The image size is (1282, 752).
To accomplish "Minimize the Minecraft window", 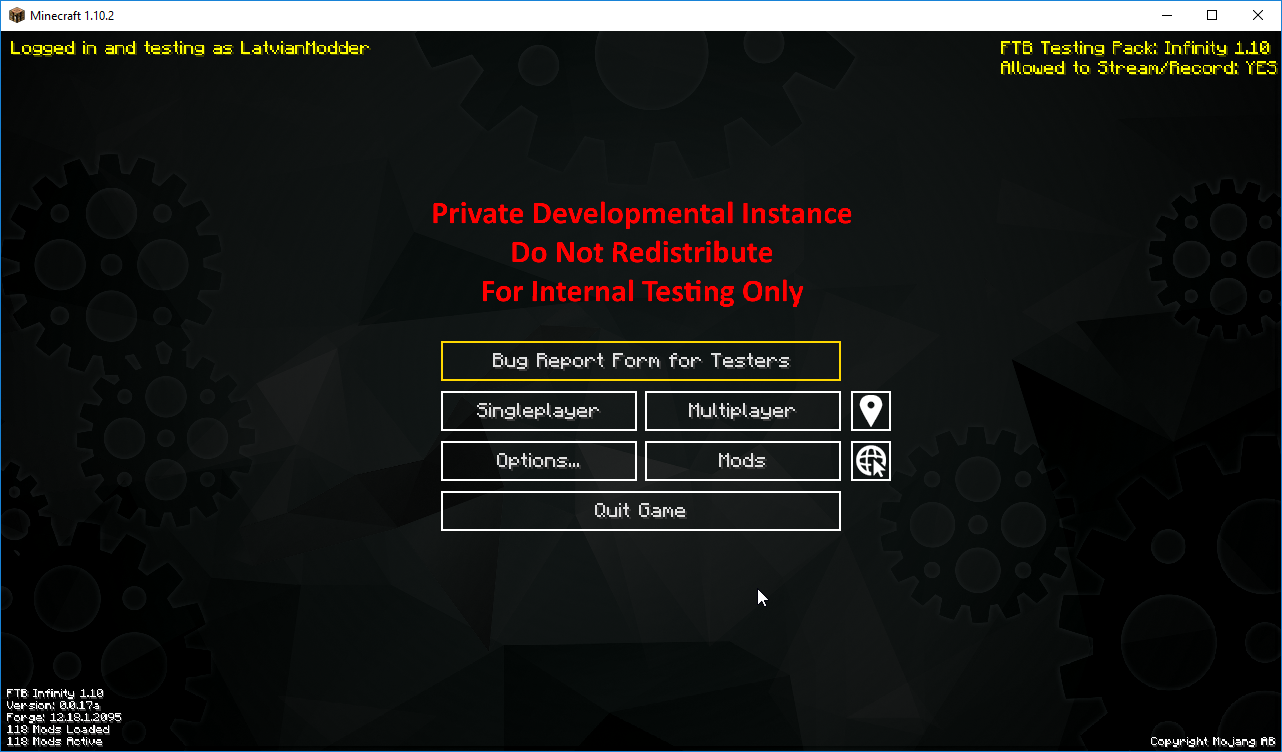I will coord(1166,15).
